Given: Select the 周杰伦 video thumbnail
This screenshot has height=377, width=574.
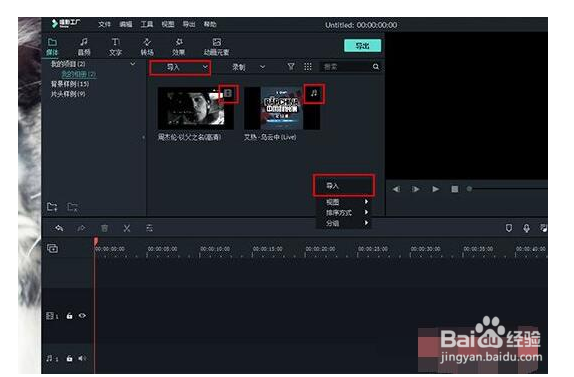Looking at the screenshot, I should (195, 109).
